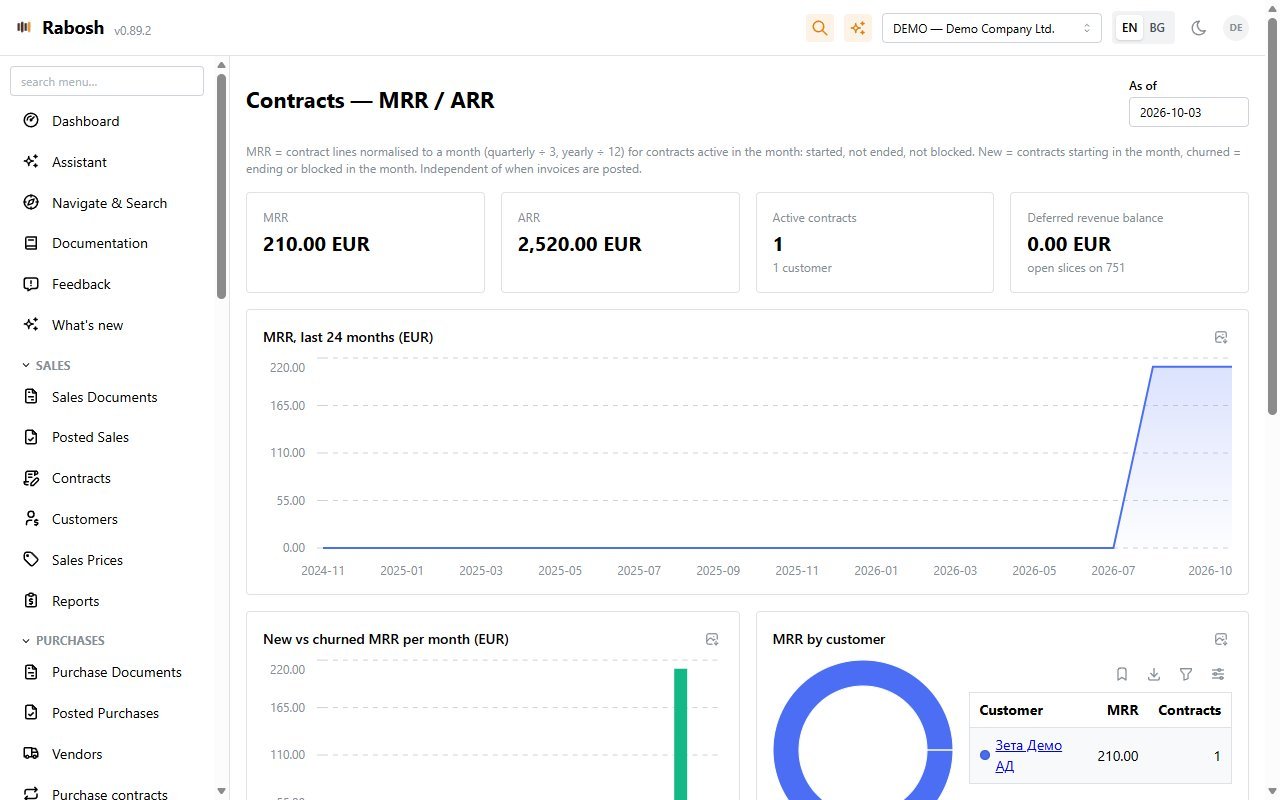Collapse the SALES section
Viewport: 1280px width, 800px height.
point(46,366)
